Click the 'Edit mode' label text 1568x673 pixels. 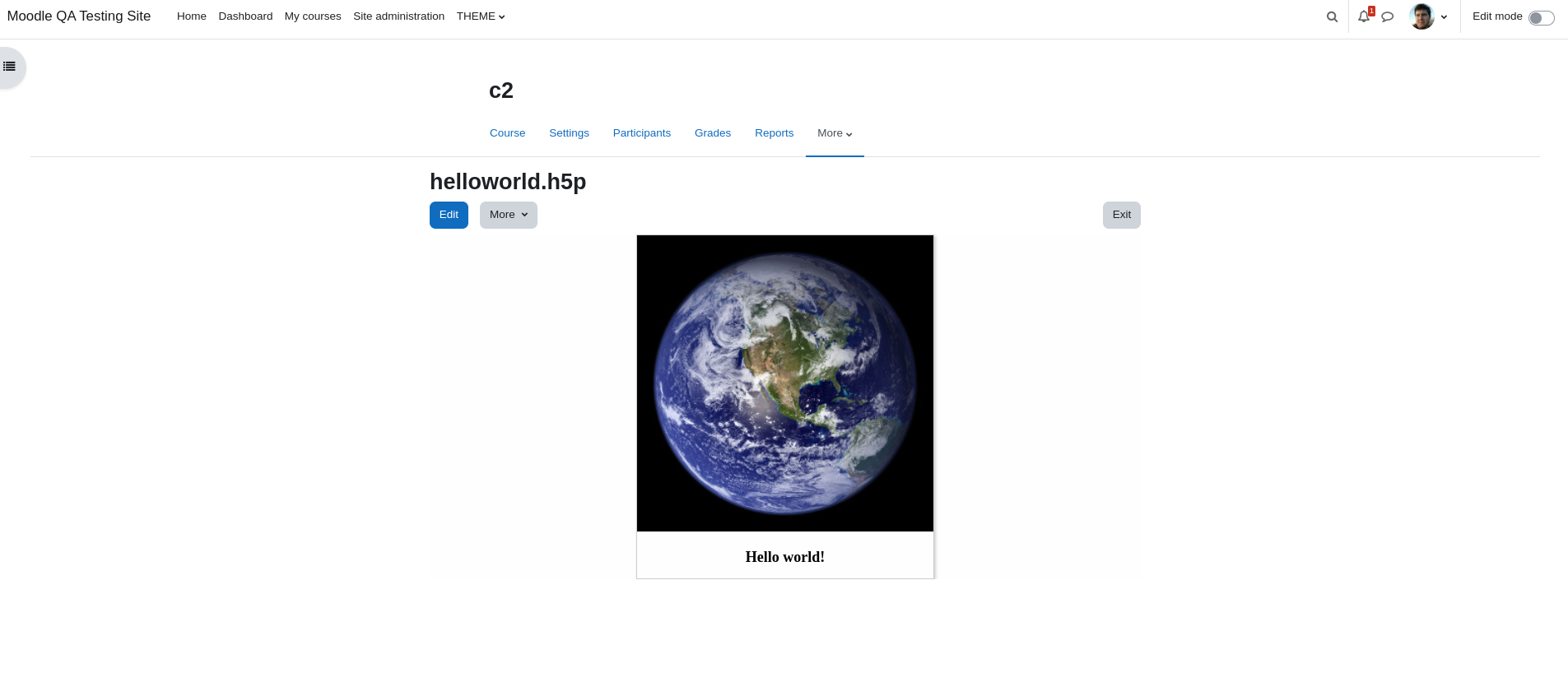[x=1497, y=16]
